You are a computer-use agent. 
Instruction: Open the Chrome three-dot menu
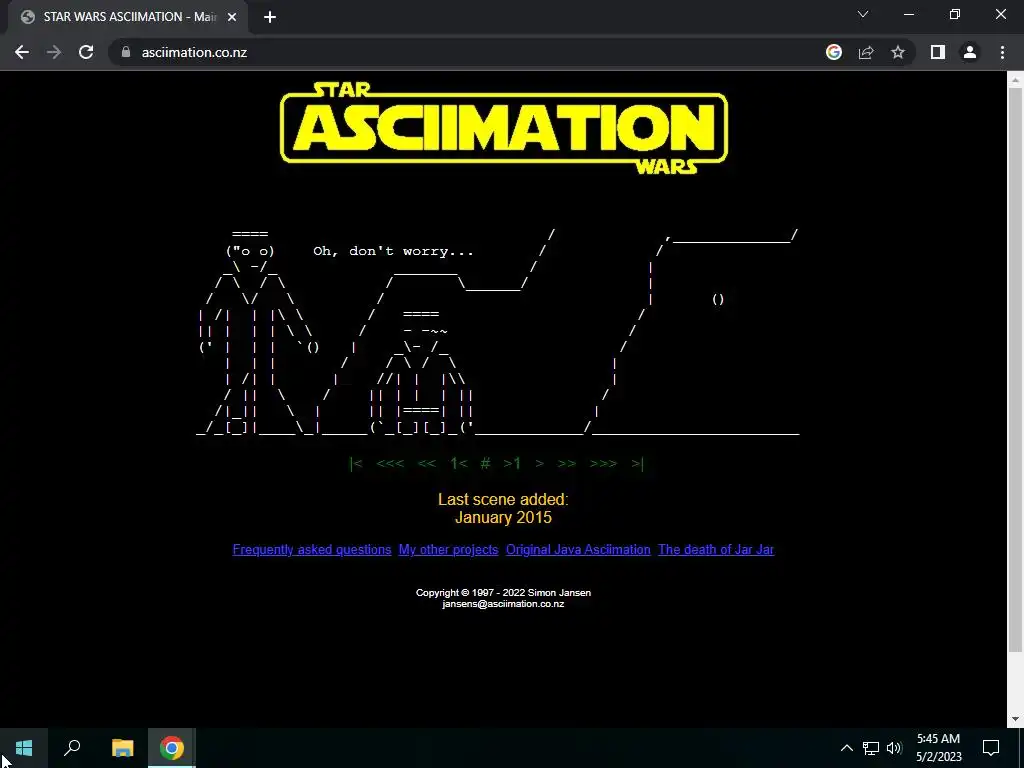pos(1002,52)
